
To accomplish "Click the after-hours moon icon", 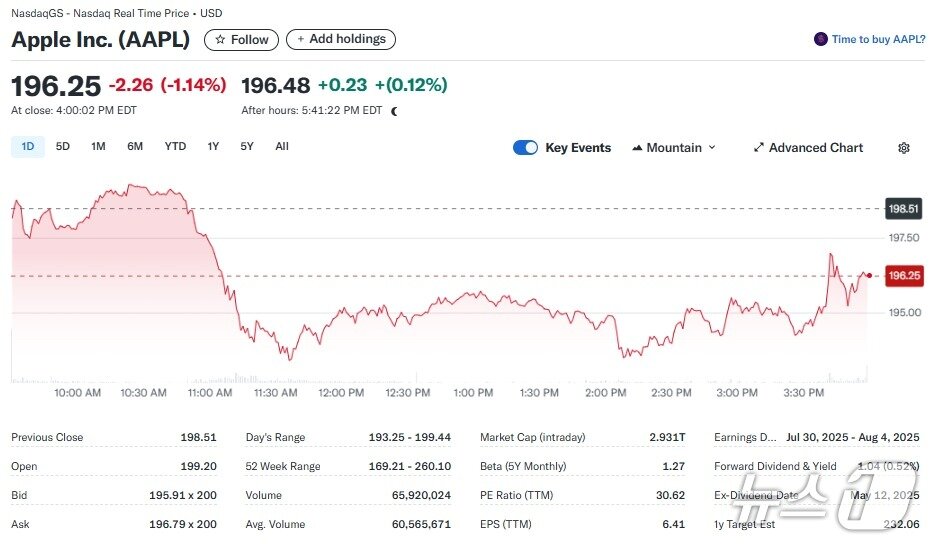I will (x=394, y=111).
